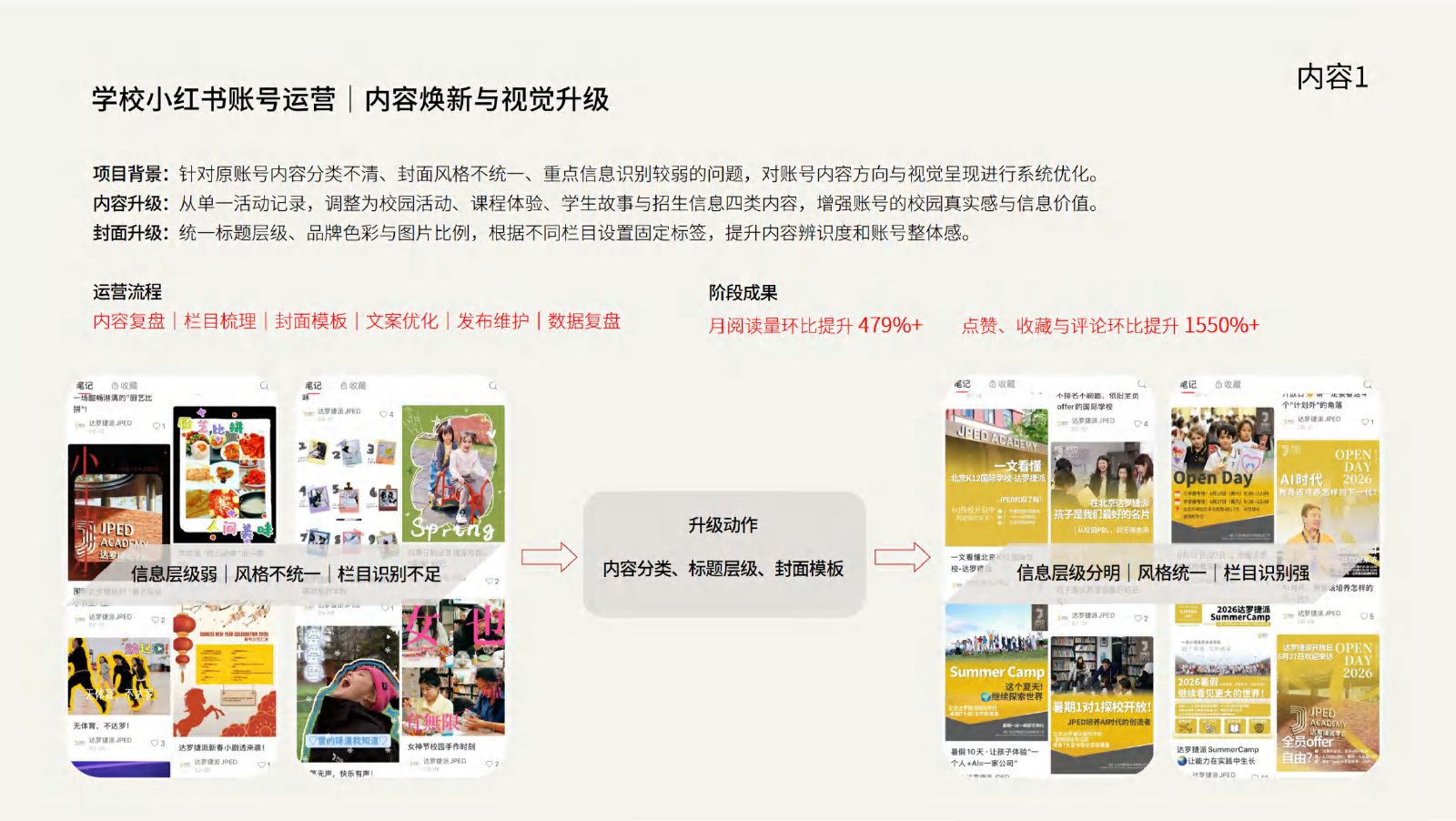1456x821 pixels.
Task: Click the search icon above the green Spring cover
Action: click(492, 386)
